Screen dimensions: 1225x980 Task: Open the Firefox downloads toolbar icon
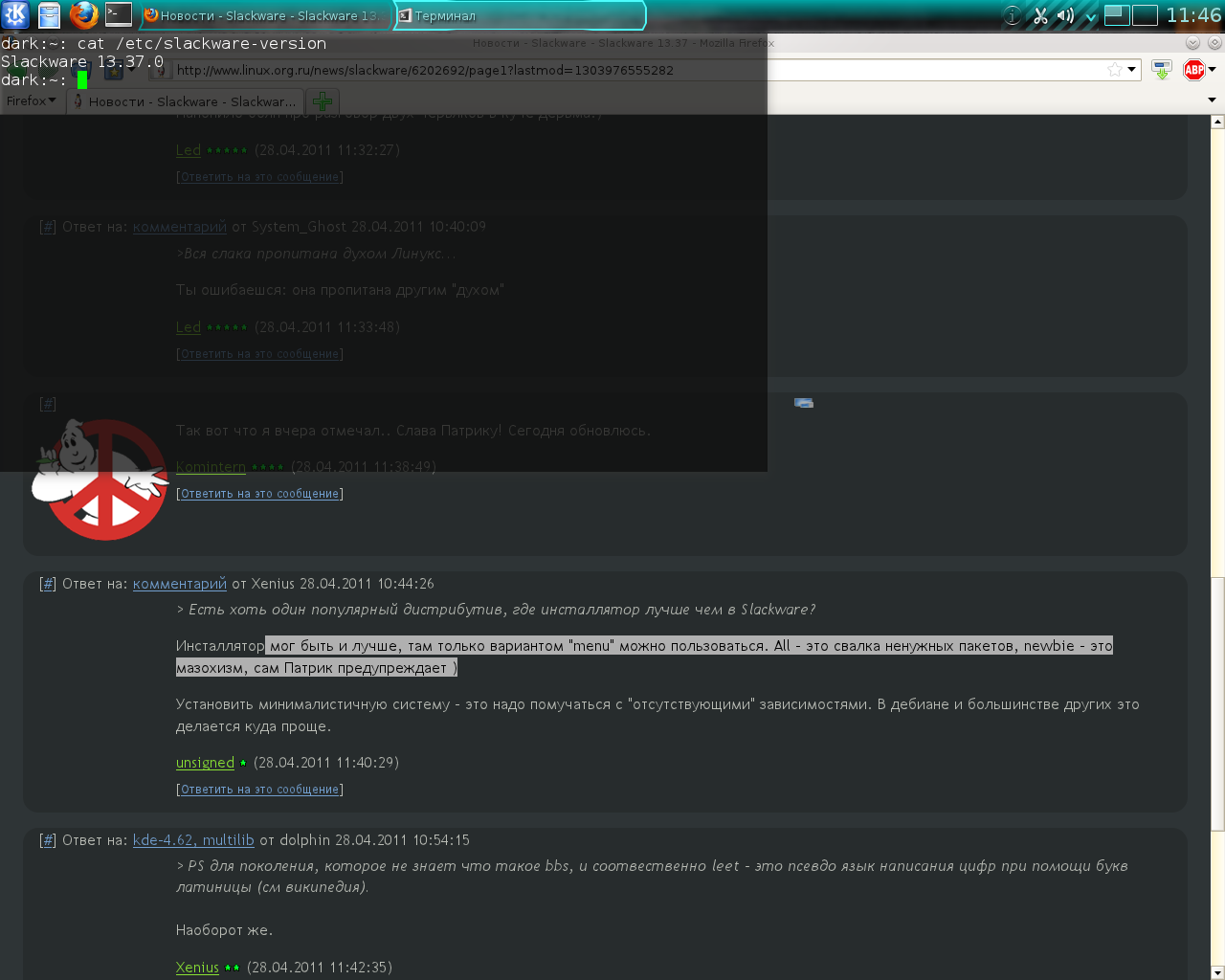[x=1162, y=70]
